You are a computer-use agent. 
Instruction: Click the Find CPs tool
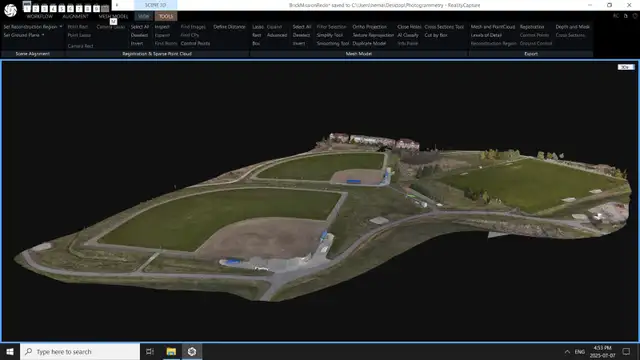pos(190,35)
